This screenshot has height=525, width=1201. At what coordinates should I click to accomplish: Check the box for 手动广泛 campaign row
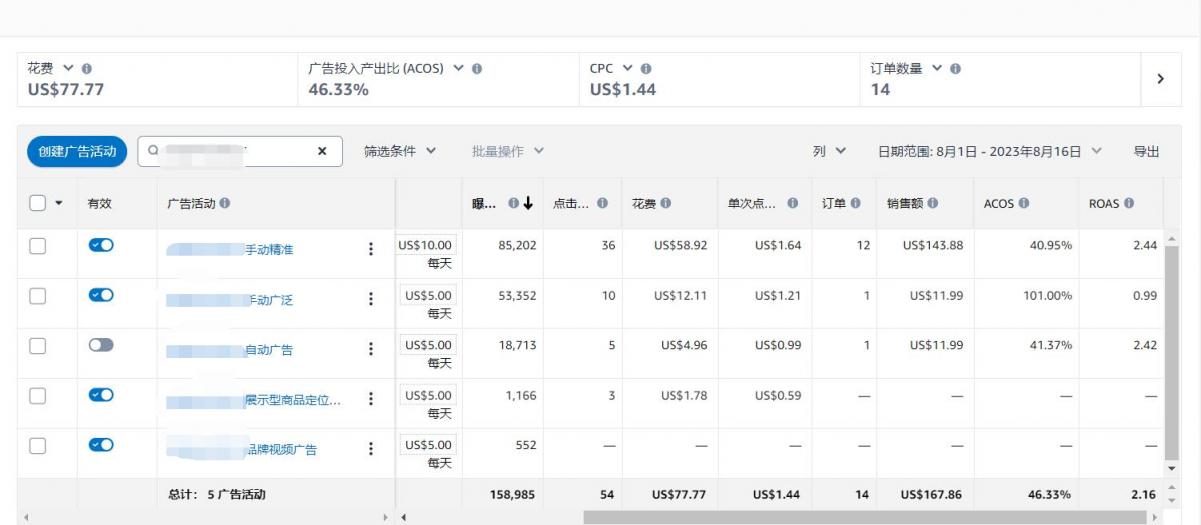click(x=39, y=295)
